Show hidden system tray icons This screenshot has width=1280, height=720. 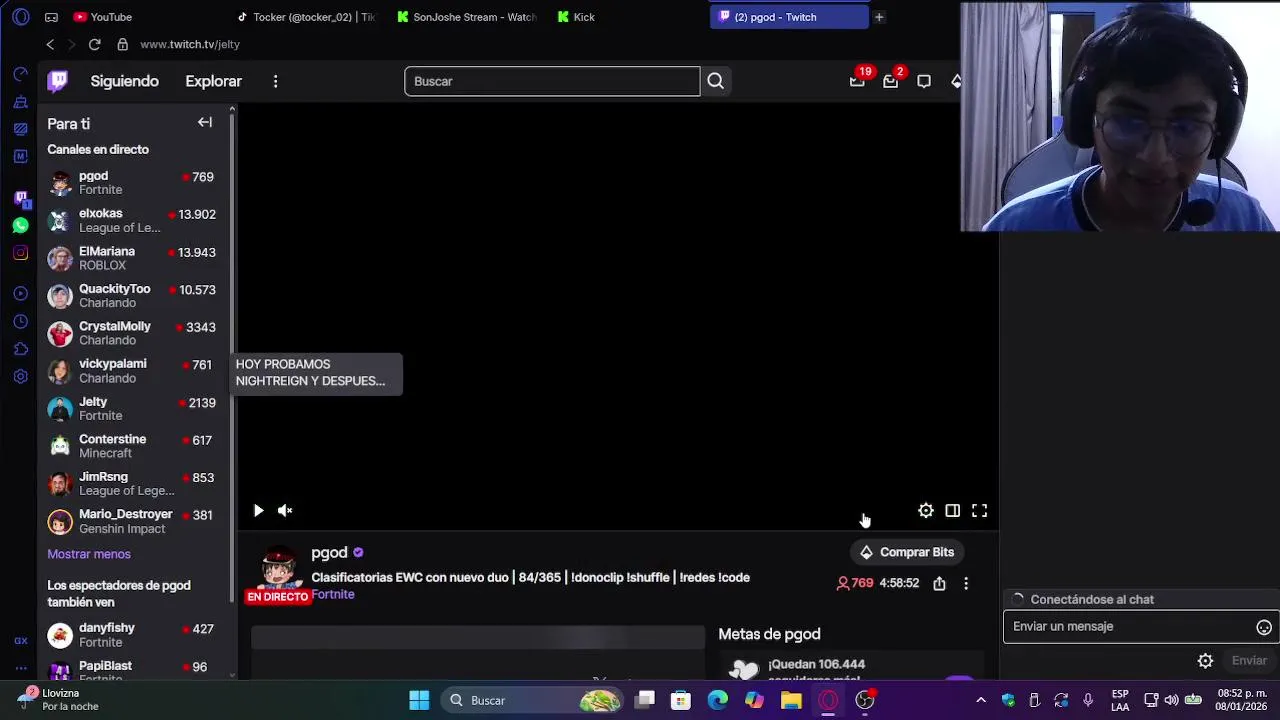pyautogui.click(x=980, y=700)
